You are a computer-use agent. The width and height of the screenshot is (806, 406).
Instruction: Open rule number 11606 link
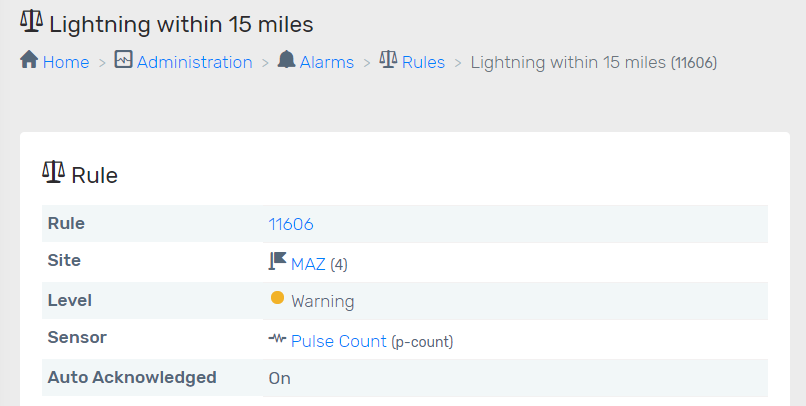tap(291, 224)
